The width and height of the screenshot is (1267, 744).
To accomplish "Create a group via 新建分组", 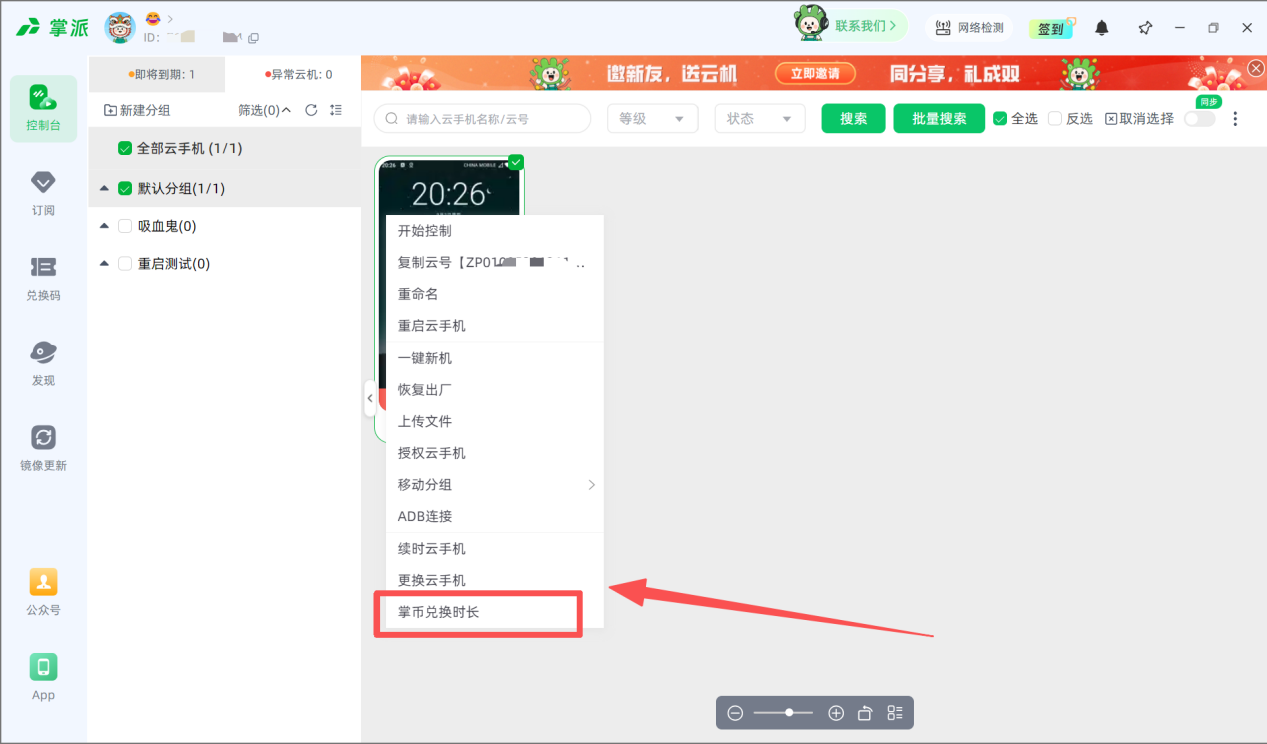I will click(x=137, y=110).
